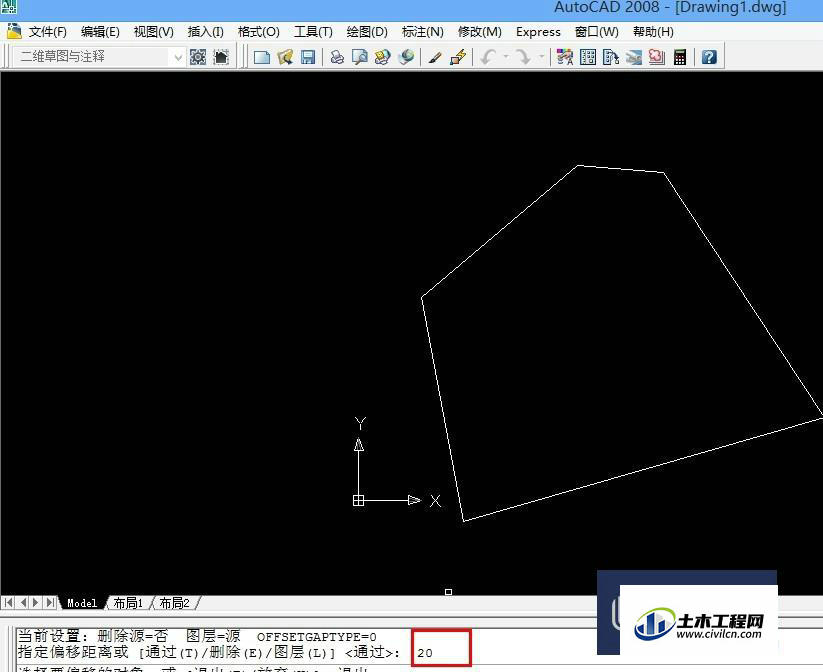Click the Plot printer icon
The height and width of the screenshot is (672, 823).
click(337, 57)
